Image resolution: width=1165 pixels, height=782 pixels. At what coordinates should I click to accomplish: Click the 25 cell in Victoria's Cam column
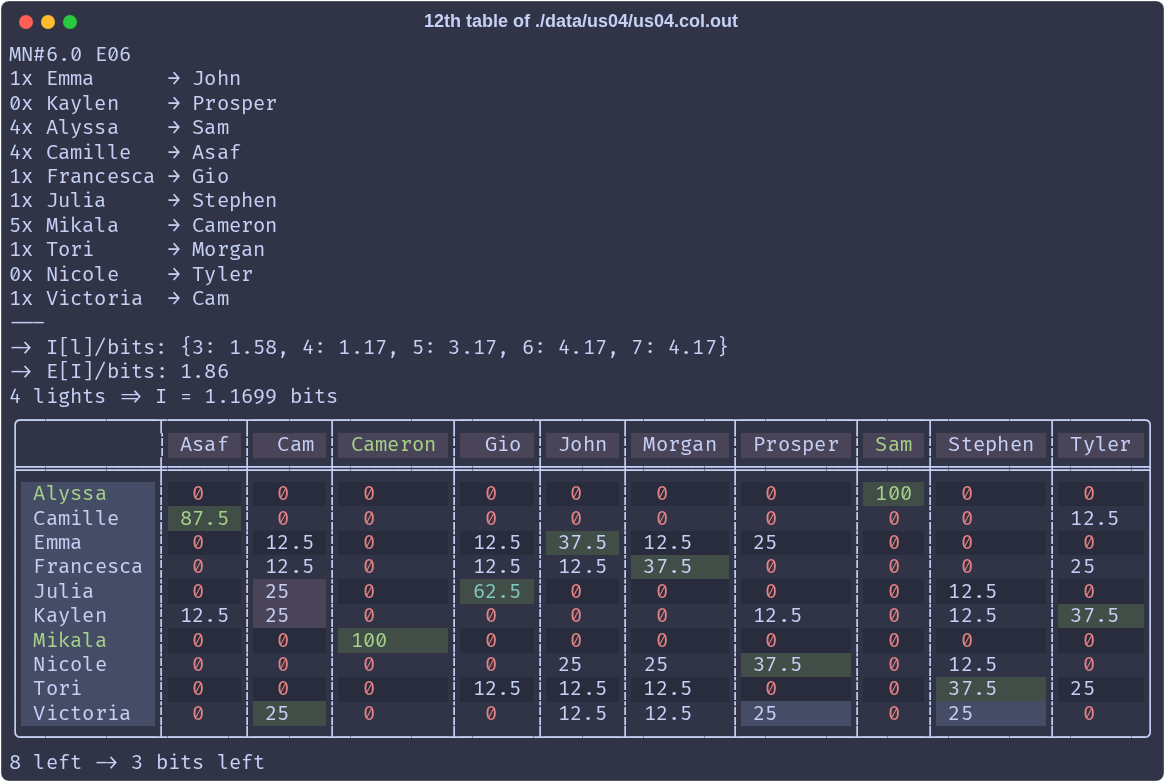289,713
